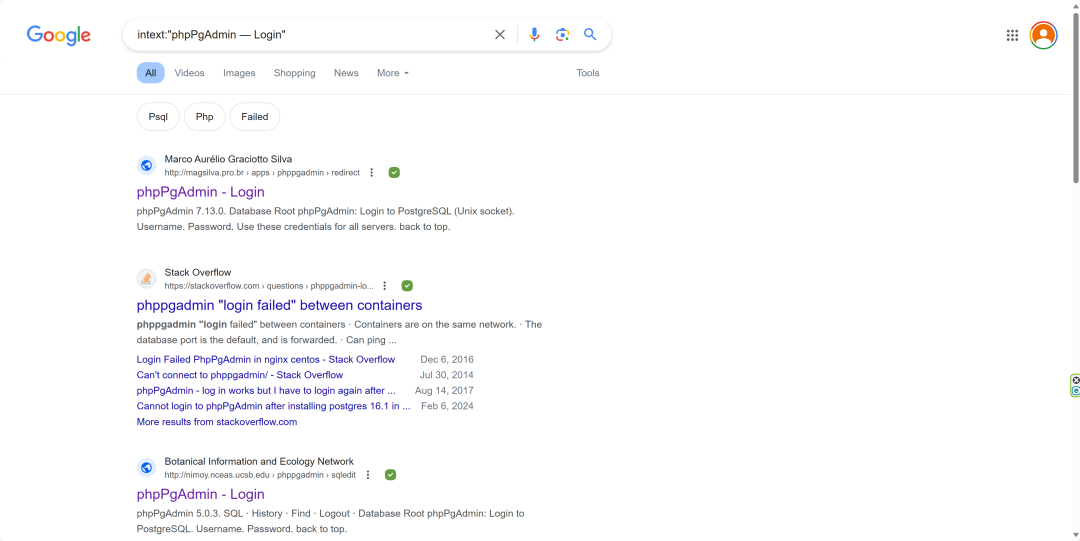
Task: Open Can't connect to phppgadmin/ link
Action: point(240,375)
